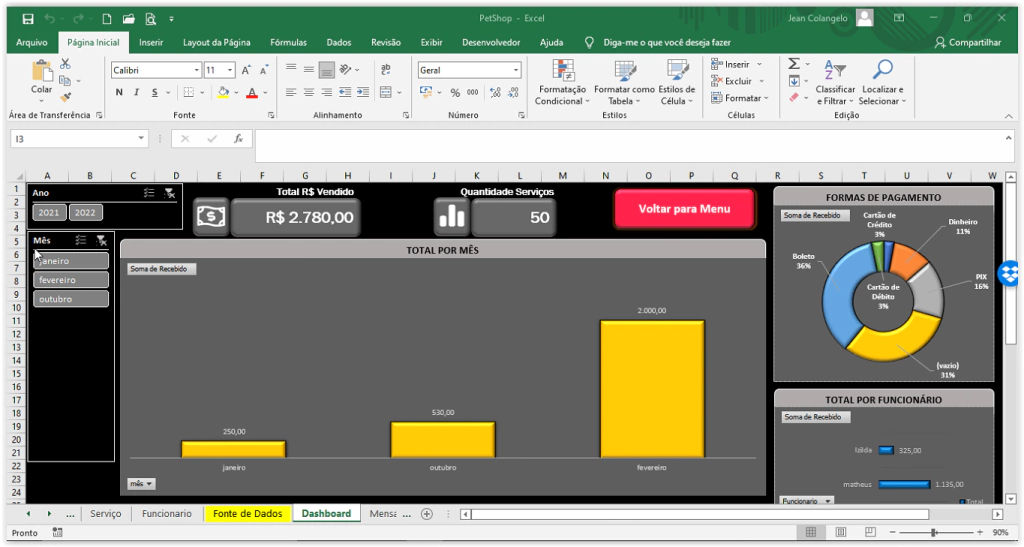
Task: Toggle bold formatting
Action: click(119, 92)
